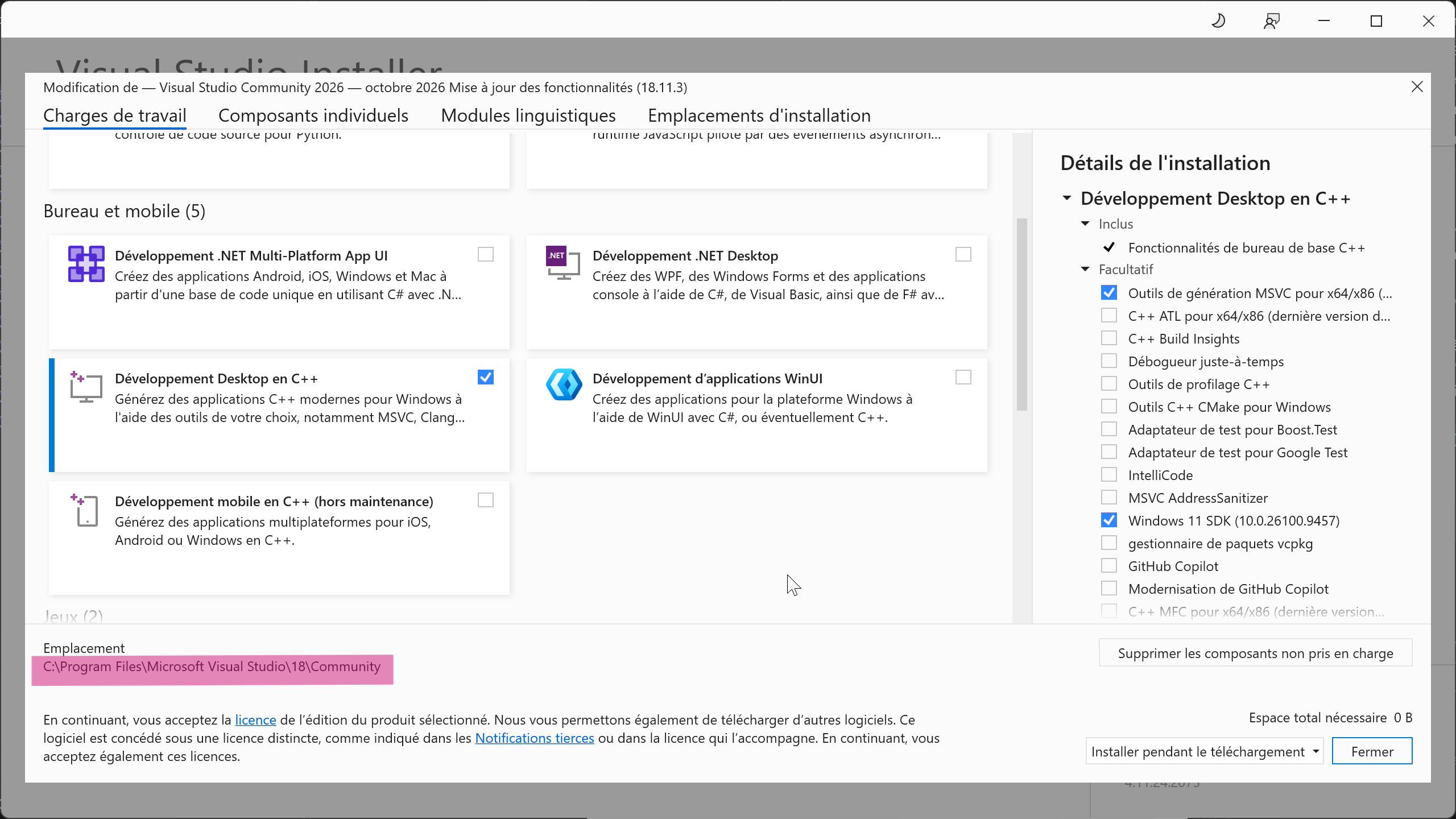Enable Outils C++ CMake pour Windows
Screen dimensions: 1456x819
click(x=1109, y=407)
